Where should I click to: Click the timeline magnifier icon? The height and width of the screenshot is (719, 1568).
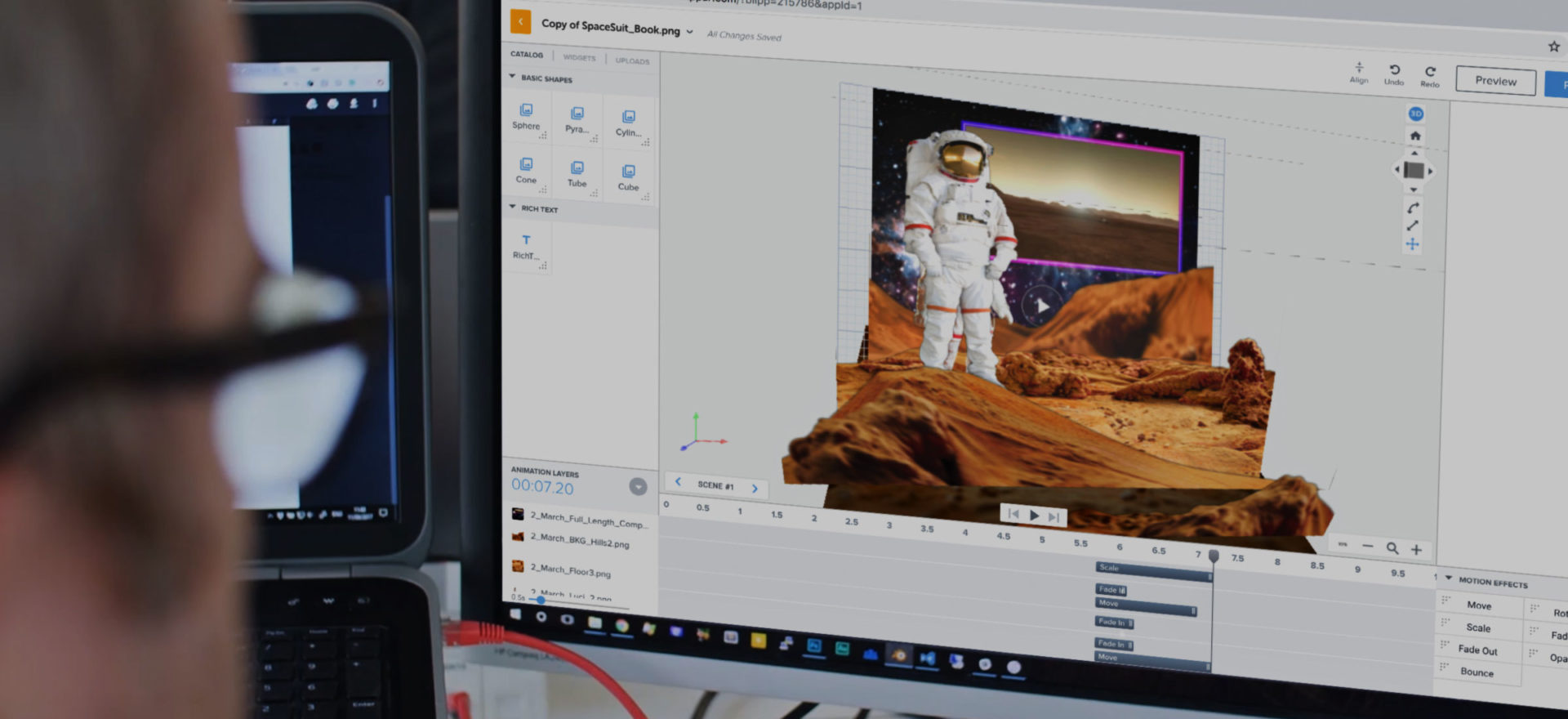[1392, 548]
